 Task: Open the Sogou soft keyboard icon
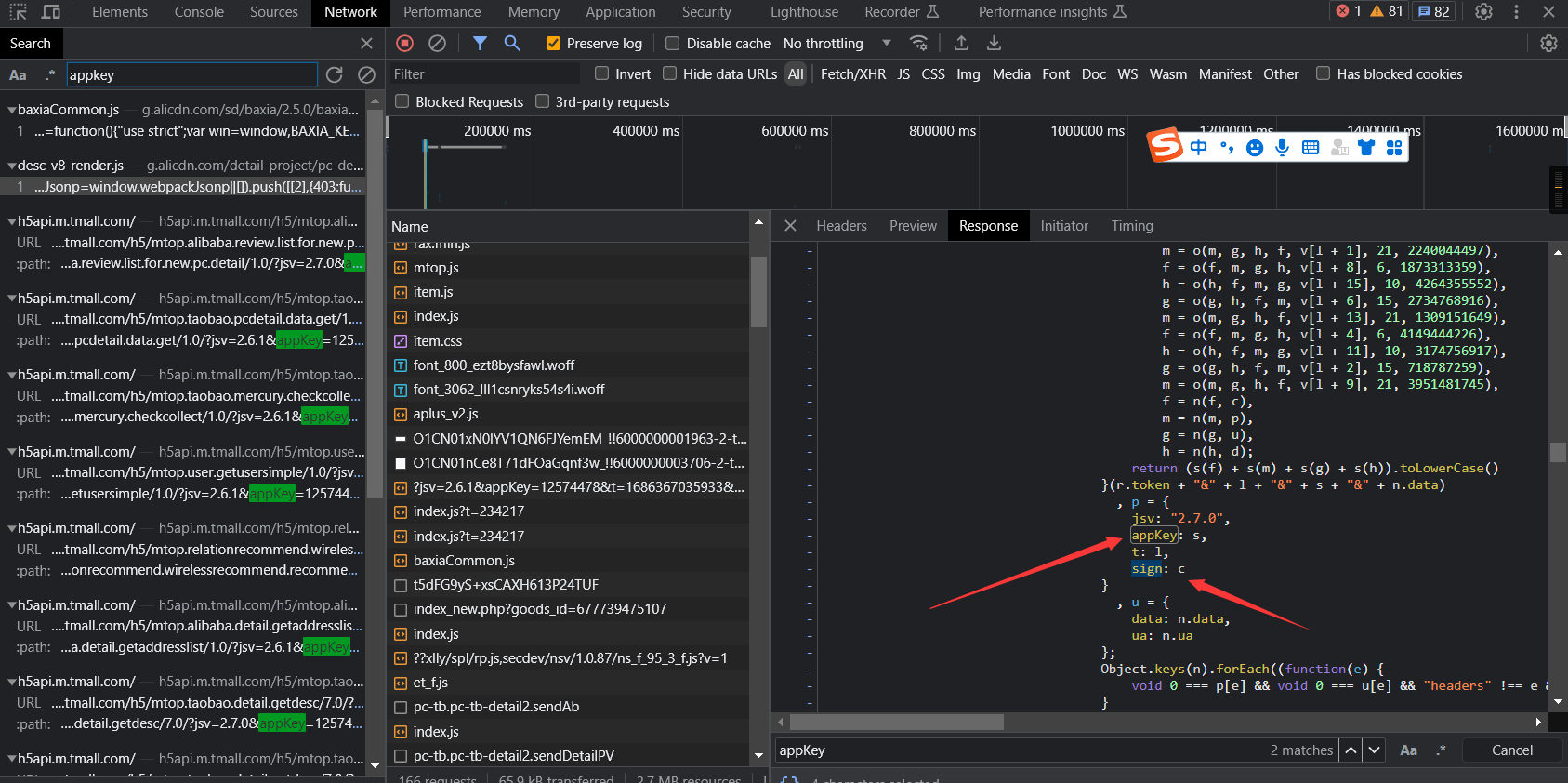(1311, 147)
